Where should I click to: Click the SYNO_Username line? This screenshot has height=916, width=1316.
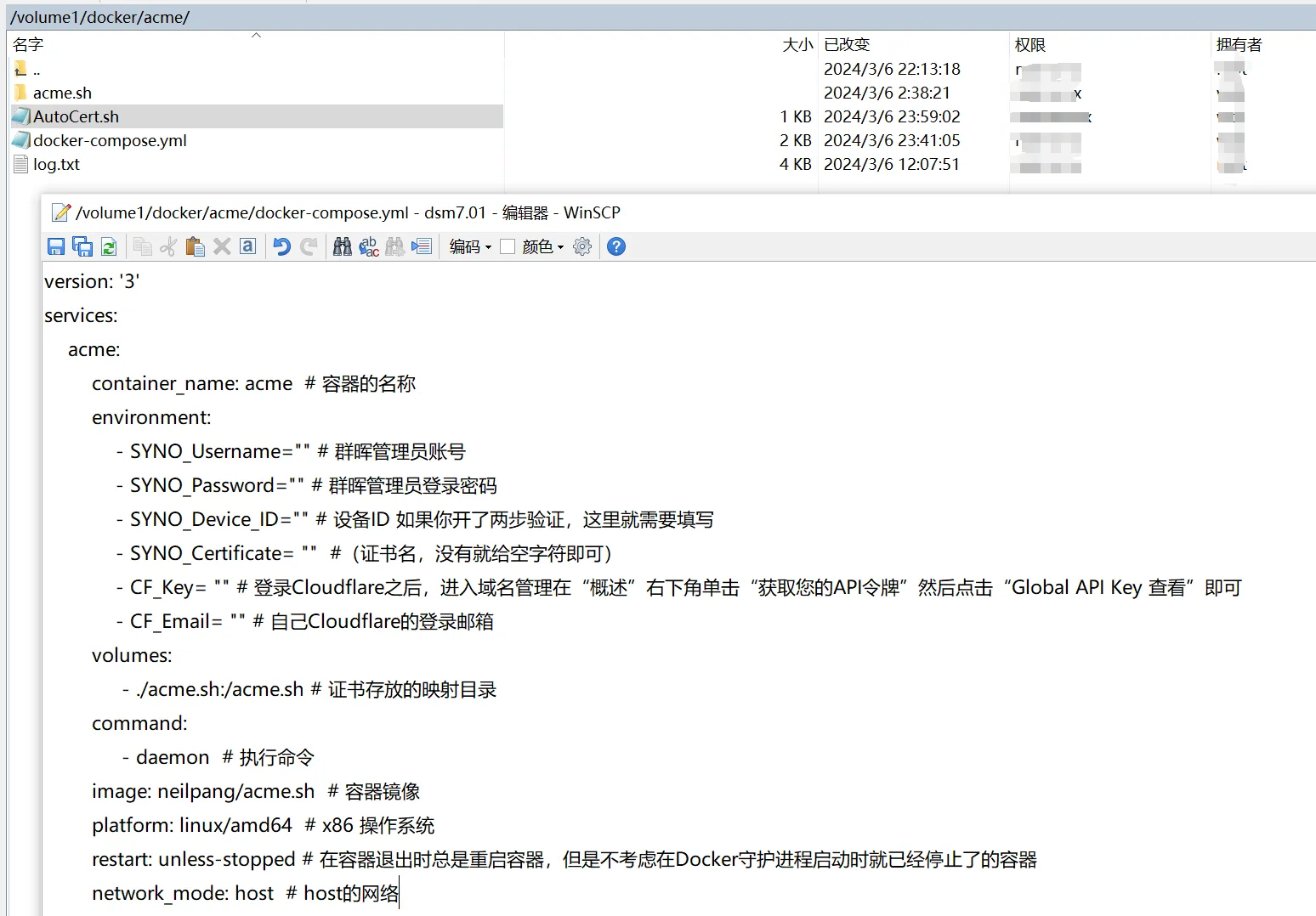tap(291, 451)
